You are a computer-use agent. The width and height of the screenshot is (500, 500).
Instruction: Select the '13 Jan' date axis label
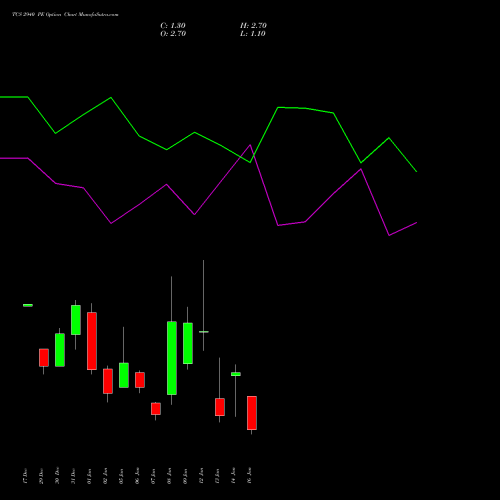(217, 476)
